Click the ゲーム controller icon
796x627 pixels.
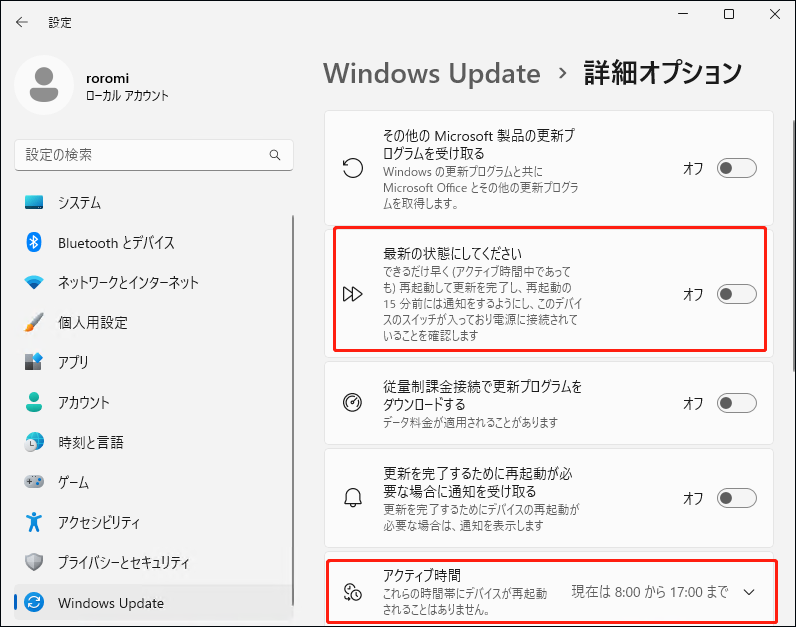(34, 482)
